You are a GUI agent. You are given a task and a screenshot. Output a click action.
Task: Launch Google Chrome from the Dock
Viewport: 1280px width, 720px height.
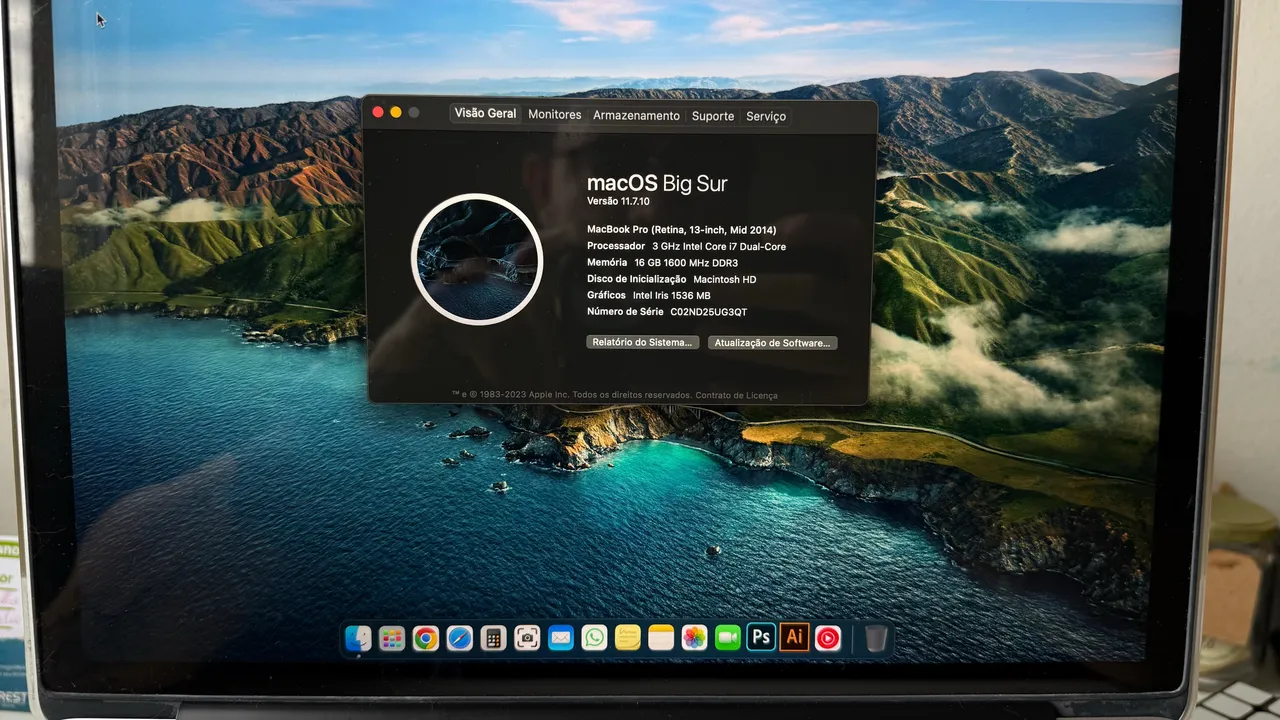point(426,638)
